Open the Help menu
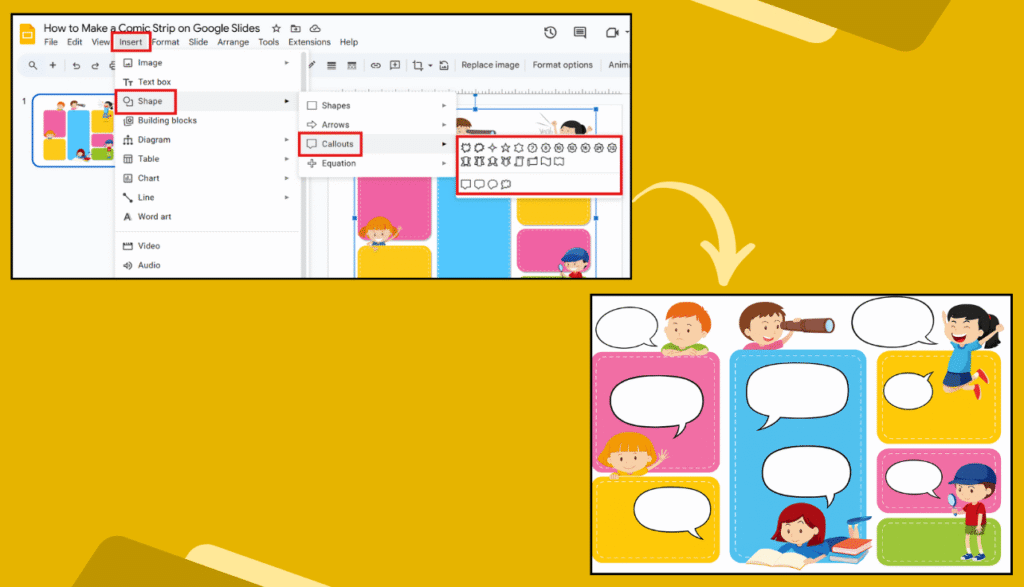Viewport: 1024px width, 587px height. click(349, 42)
